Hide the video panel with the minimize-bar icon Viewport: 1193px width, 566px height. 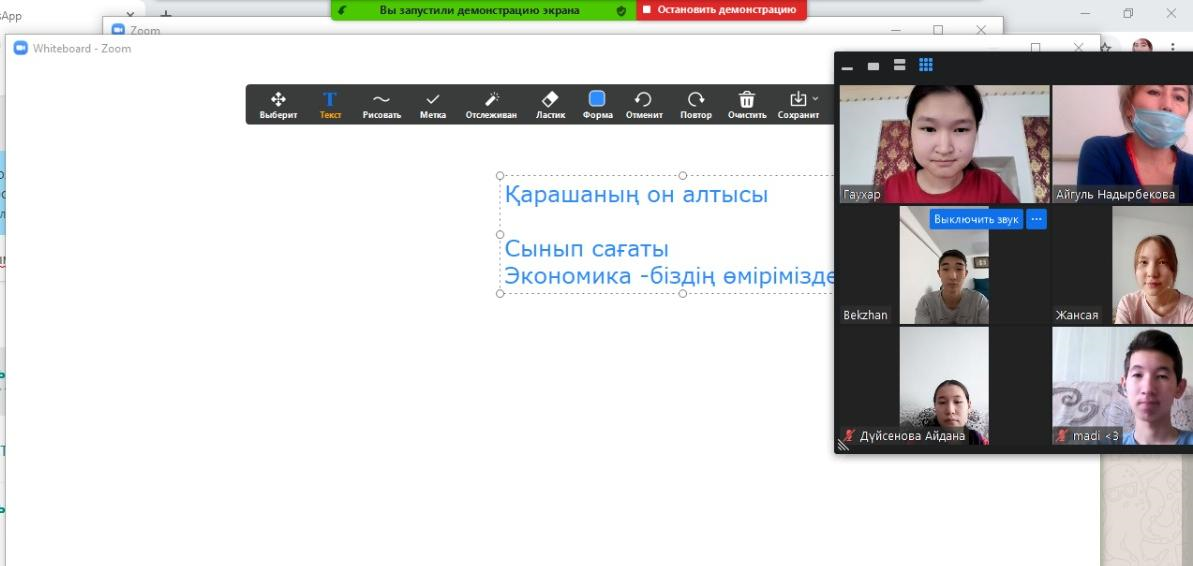(x=848, y=67)
